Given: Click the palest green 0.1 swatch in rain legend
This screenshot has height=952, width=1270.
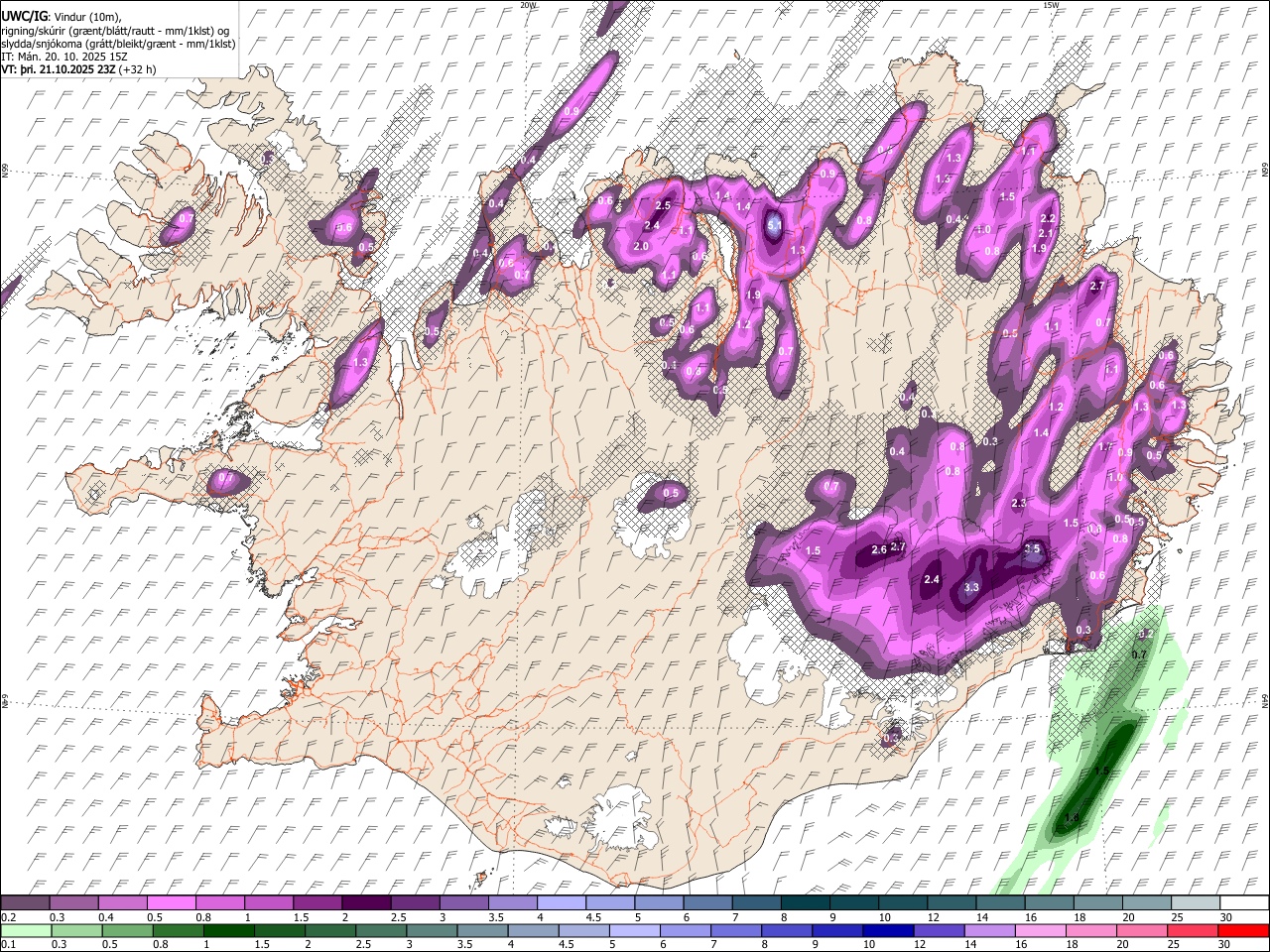Looking at the screenshot, I should coord(26,930).
